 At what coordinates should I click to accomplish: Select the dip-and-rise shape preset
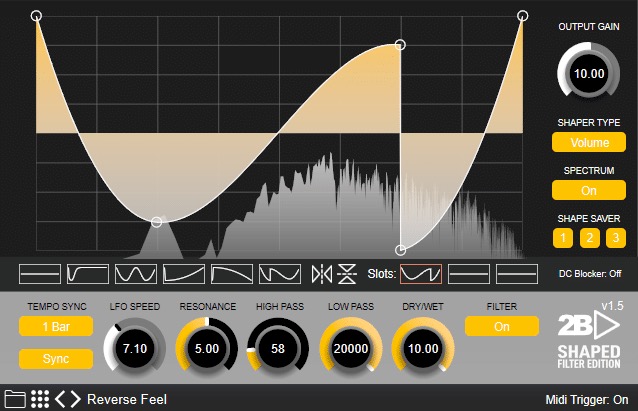click(280, 274)
